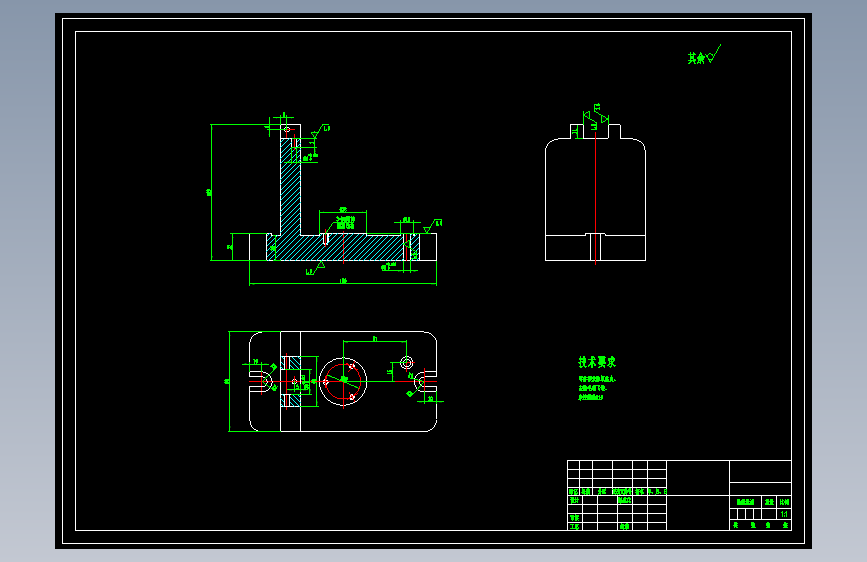Select the small bolt hole circle in plan view
Screen dimensions: 867x562
point(406,363)
